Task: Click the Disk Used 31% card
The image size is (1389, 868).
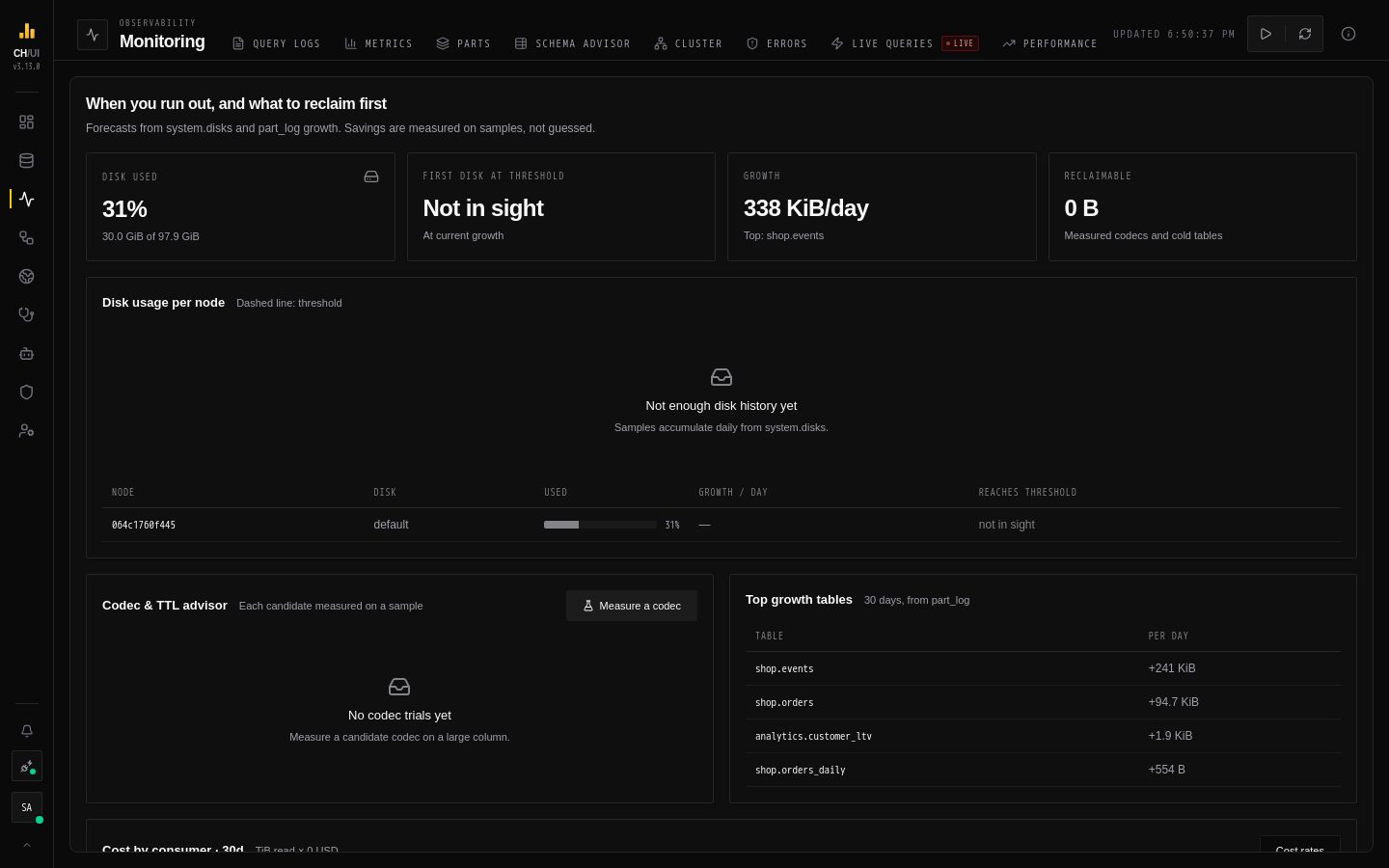Action: coord(240,206)
